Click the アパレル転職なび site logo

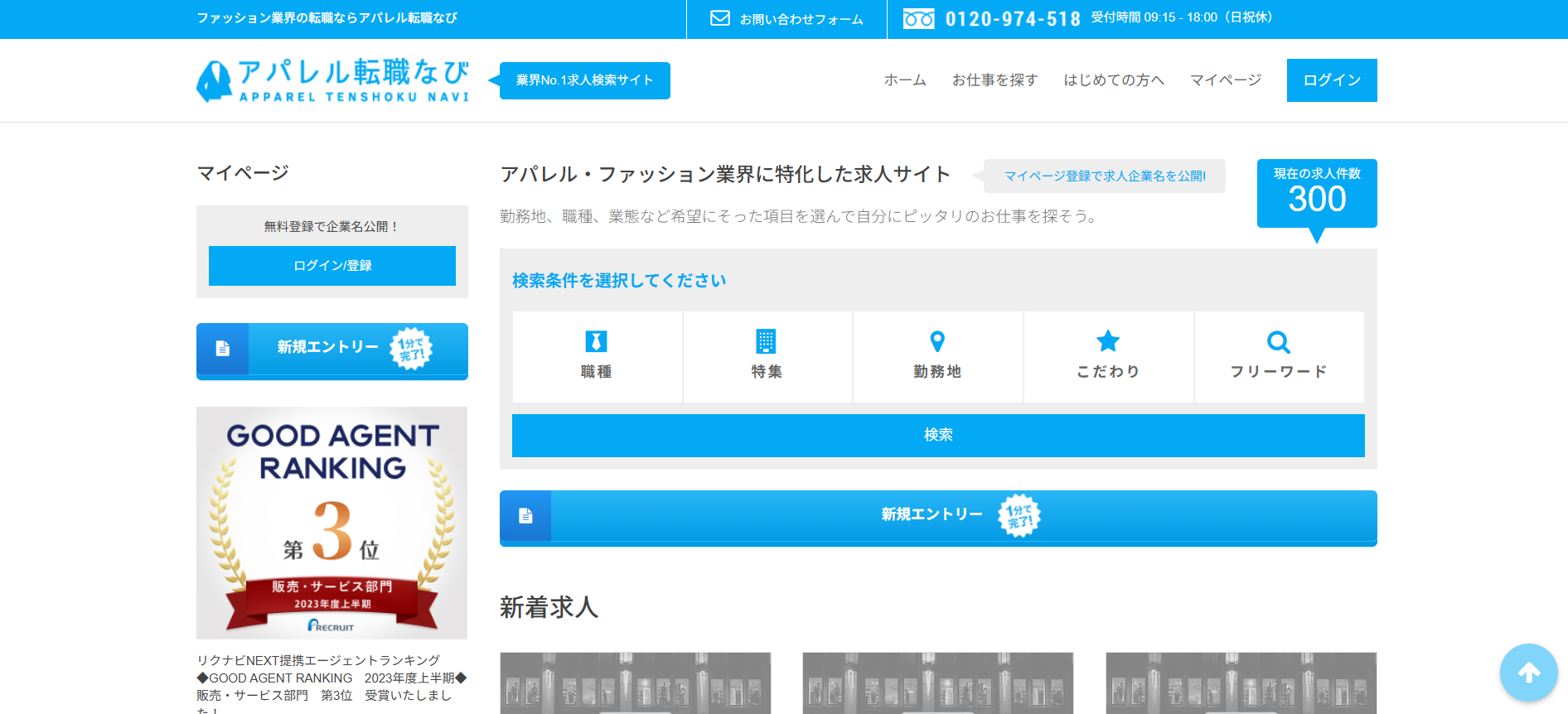(333, 80)
